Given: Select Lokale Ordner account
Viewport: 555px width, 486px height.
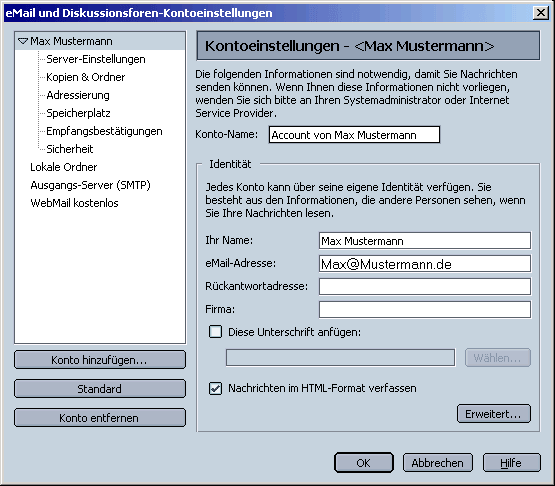Looking at the screenshot, I should (x=64, y=167).
